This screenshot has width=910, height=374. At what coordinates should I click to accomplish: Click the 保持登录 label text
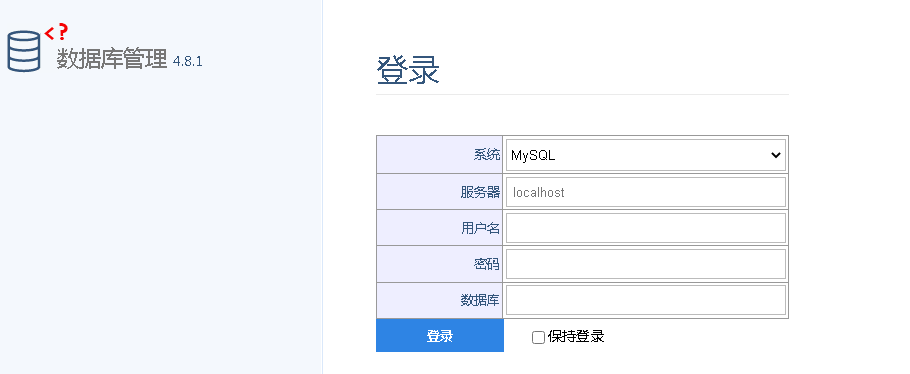coord(576,336)
